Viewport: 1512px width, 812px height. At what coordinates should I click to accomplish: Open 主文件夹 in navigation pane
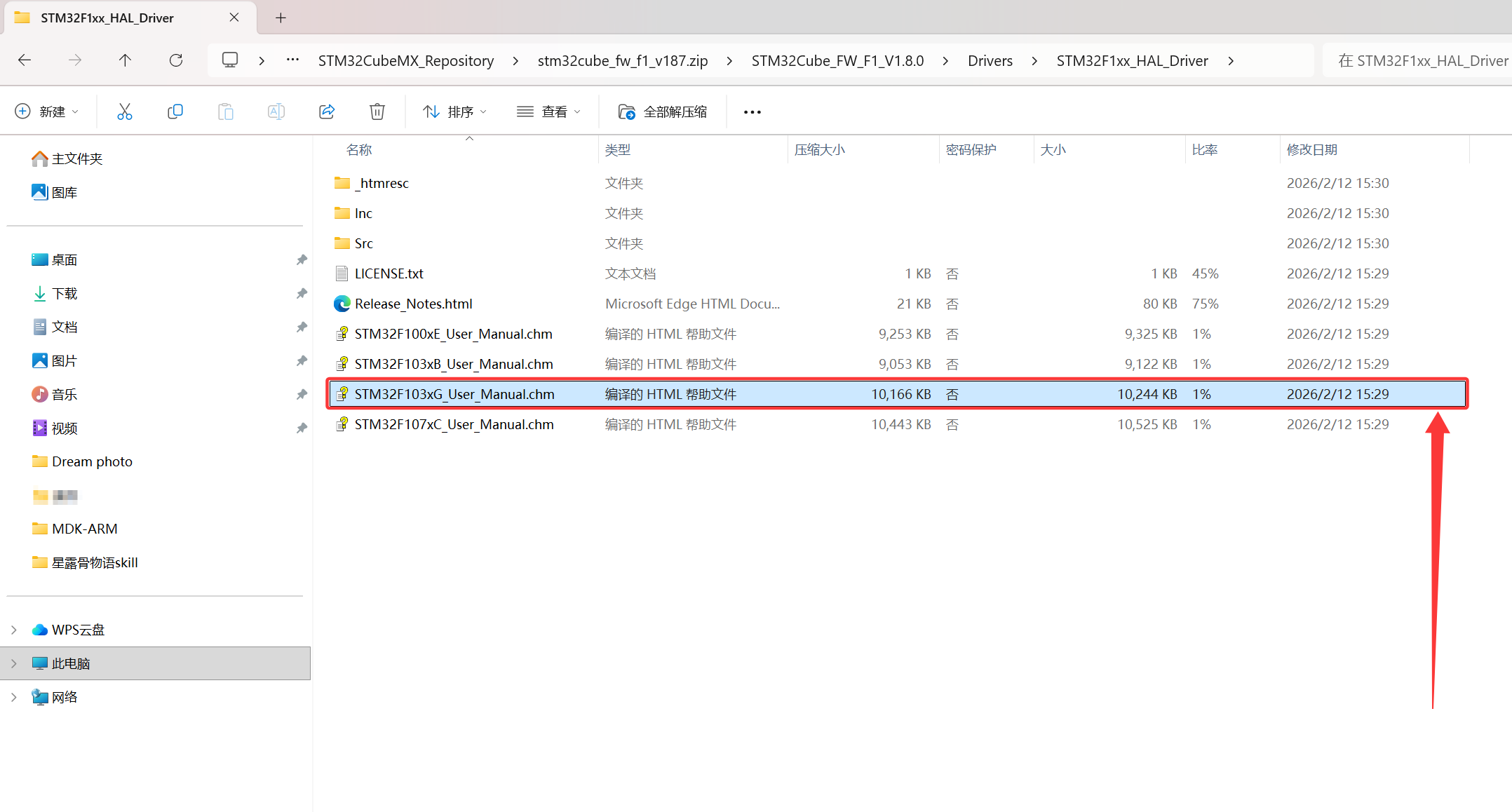tap(67, 159)
